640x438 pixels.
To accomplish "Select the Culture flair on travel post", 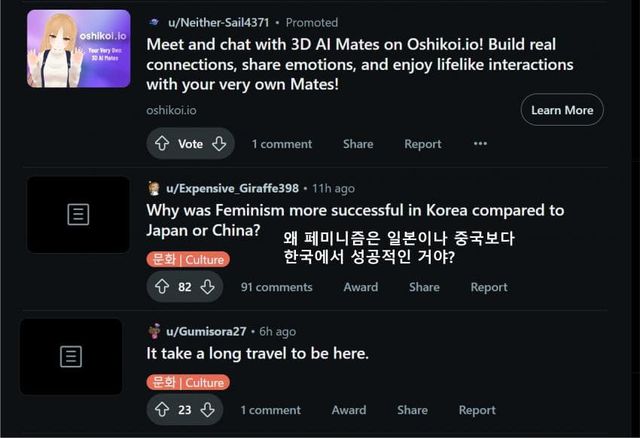I will (x=187, y=382).
